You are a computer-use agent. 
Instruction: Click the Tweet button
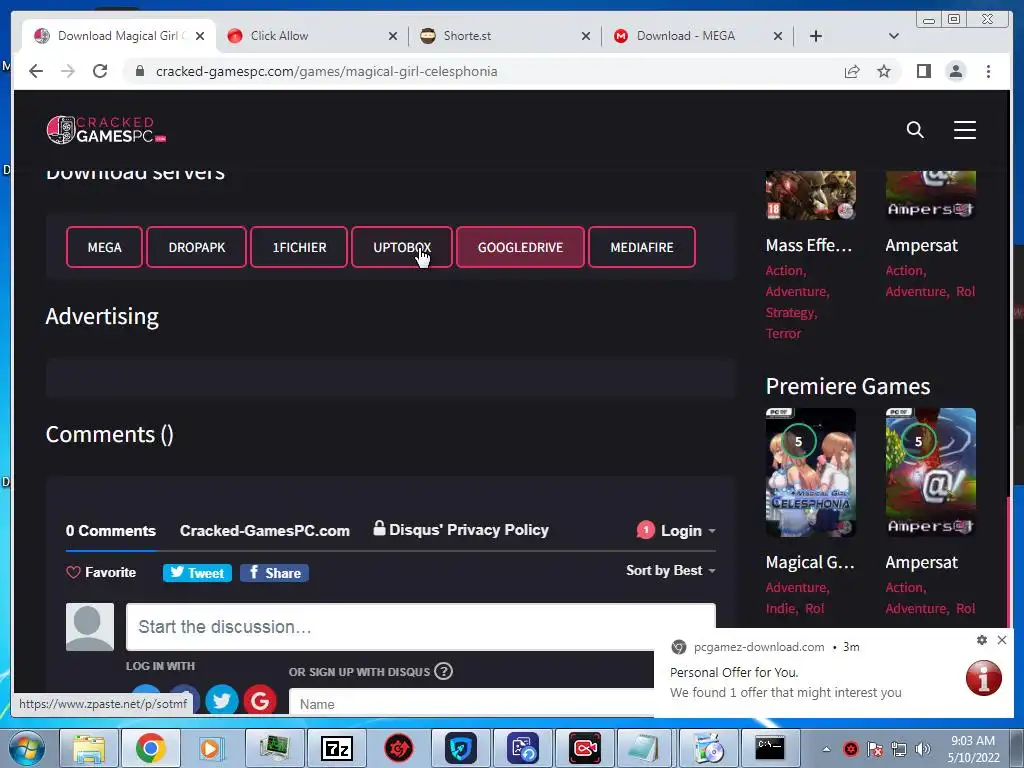tap(197, 573)
